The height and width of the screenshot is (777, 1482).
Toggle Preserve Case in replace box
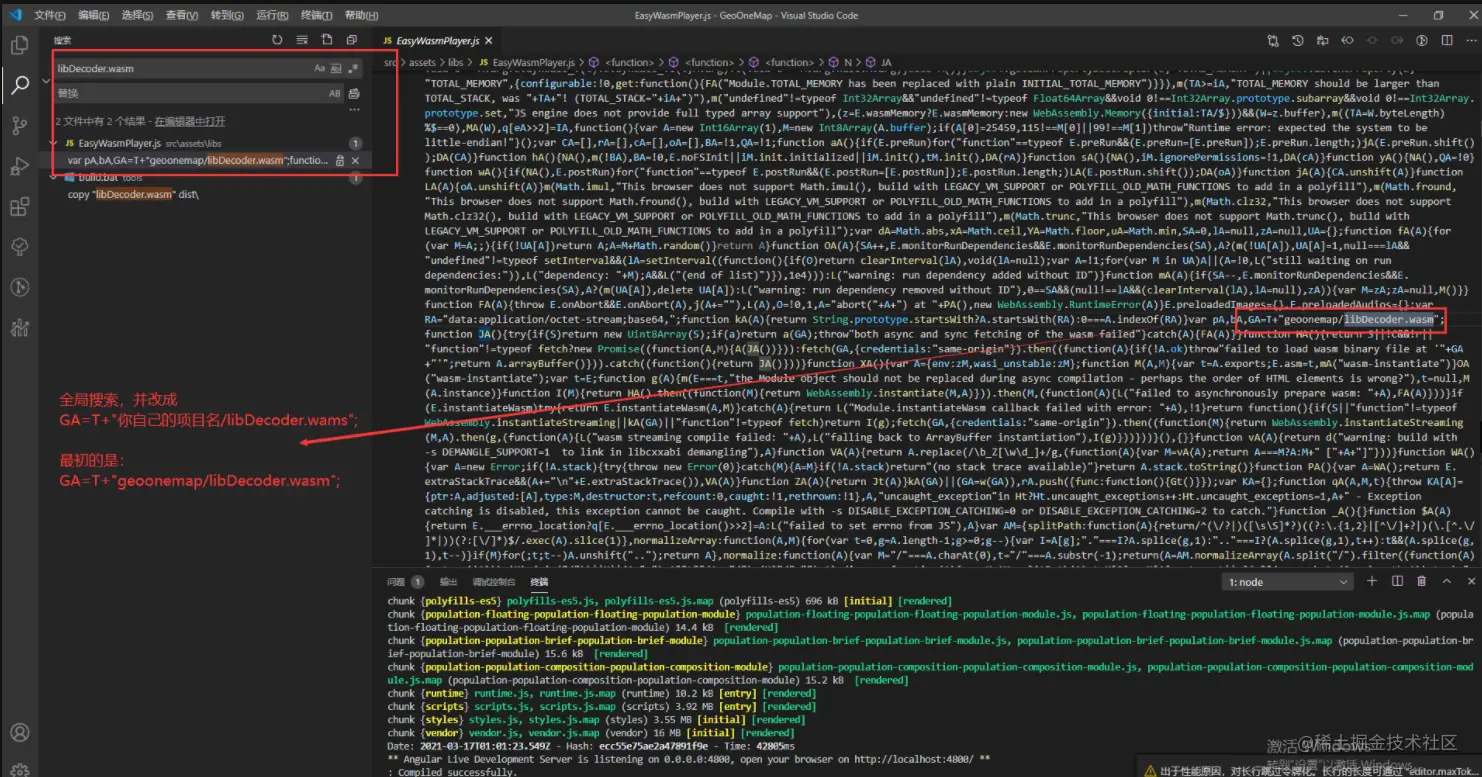point(335,93)
